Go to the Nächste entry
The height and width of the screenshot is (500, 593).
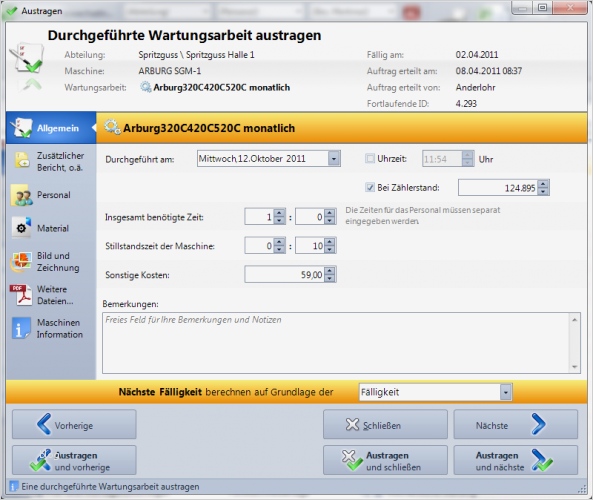(x=515, y=424)
